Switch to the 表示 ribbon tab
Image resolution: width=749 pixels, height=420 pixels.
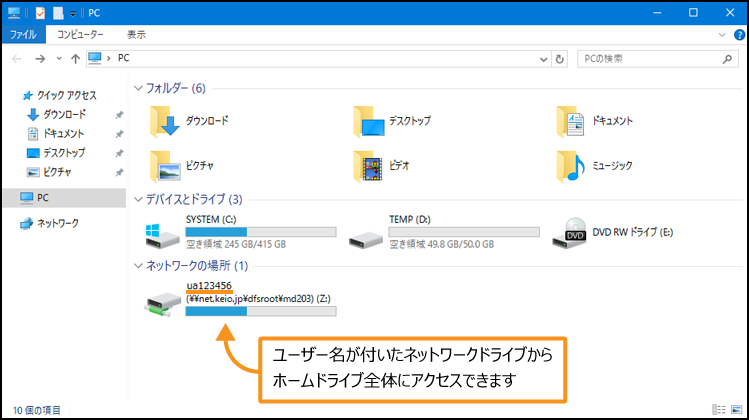point(136,34)
